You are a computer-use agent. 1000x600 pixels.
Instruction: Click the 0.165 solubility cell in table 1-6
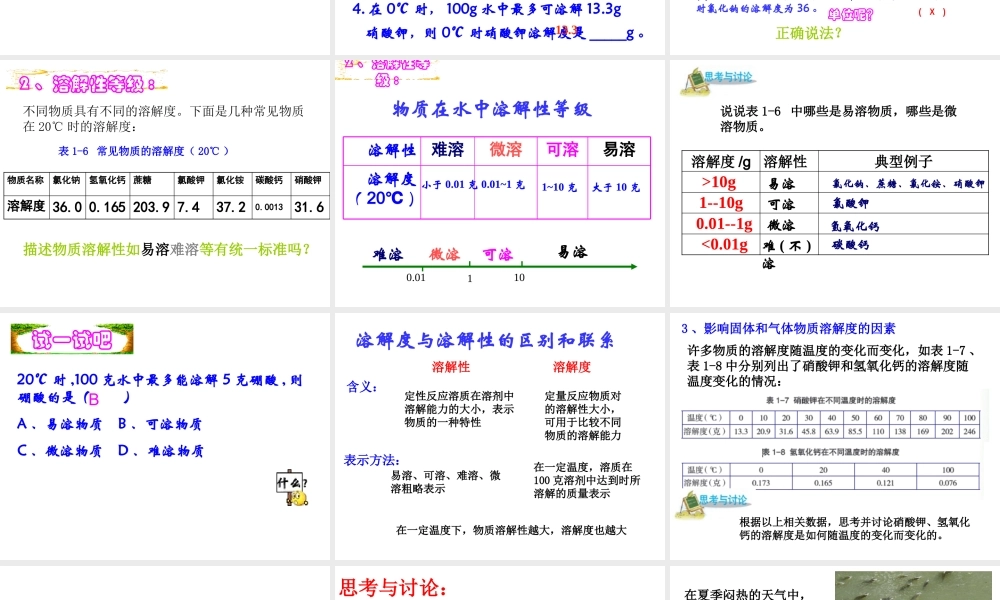(107, 207)
